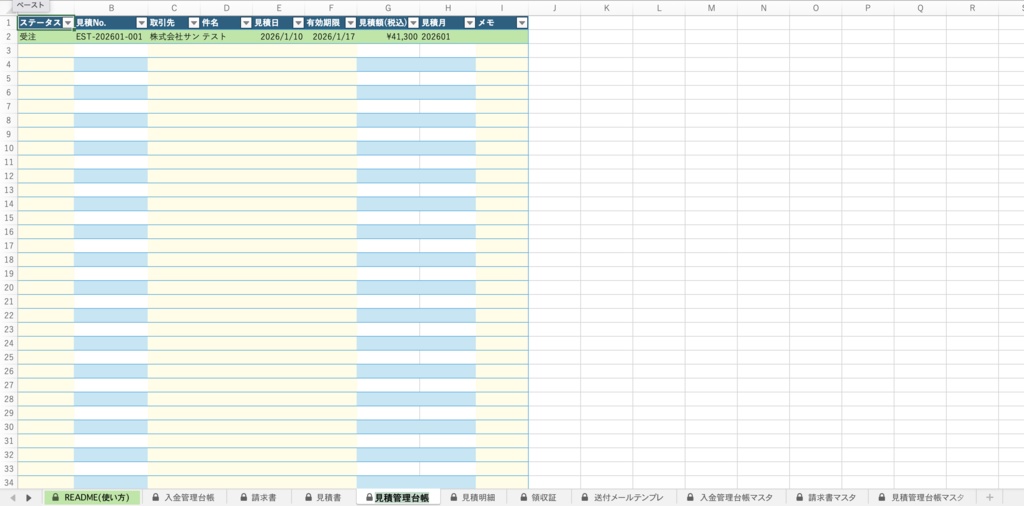Open the 見積No. column filter dropdown

click(141, 23)
